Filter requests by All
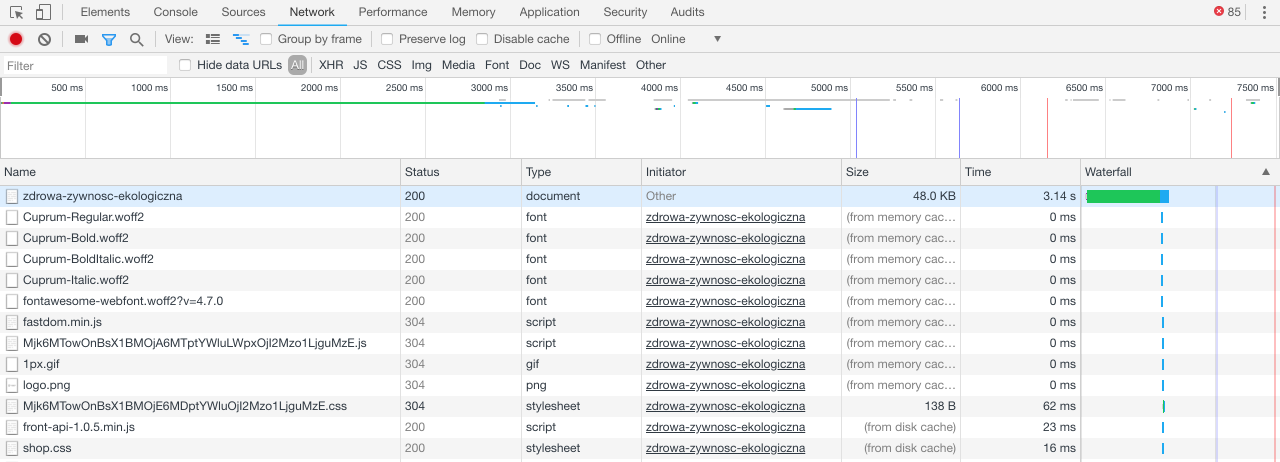The width and height of the screenshot is (1280, 462). tap(297, 65)
